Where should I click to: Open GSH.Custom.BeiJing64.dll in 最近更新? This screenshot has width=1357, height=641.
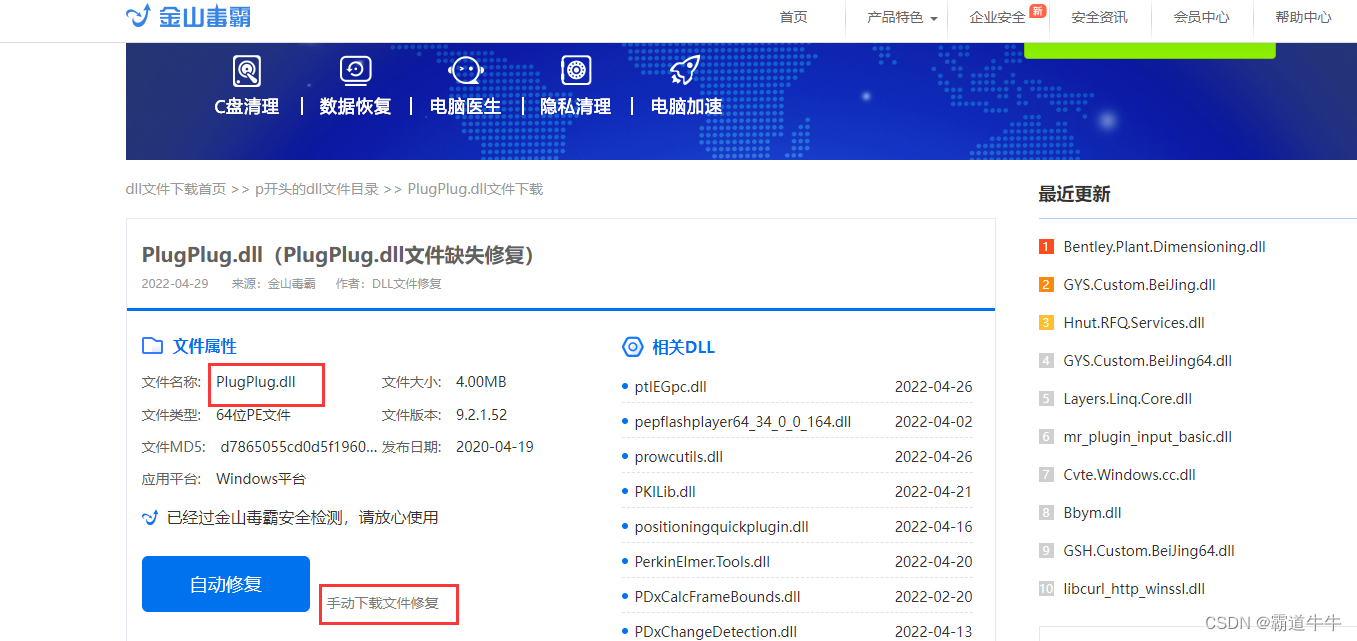pyautogui.click(x=1149, y=551)
